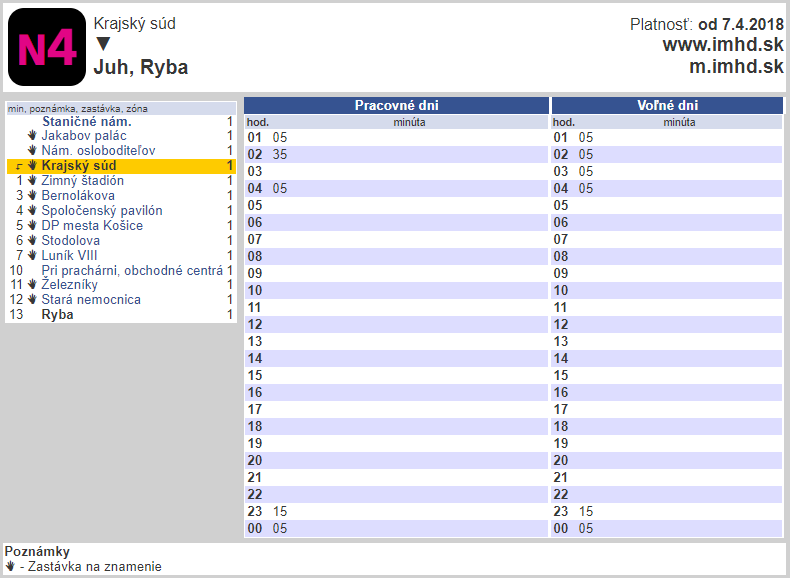Click the hand icon in the Poznámky legend

10,567
